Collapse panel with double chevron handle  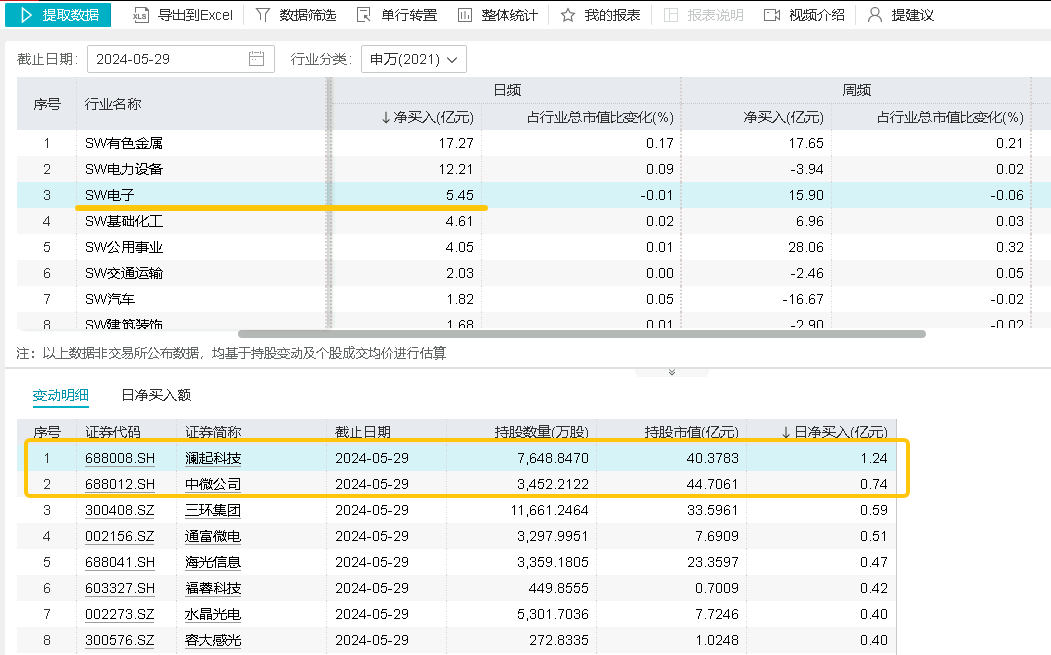tap(672, 371)
